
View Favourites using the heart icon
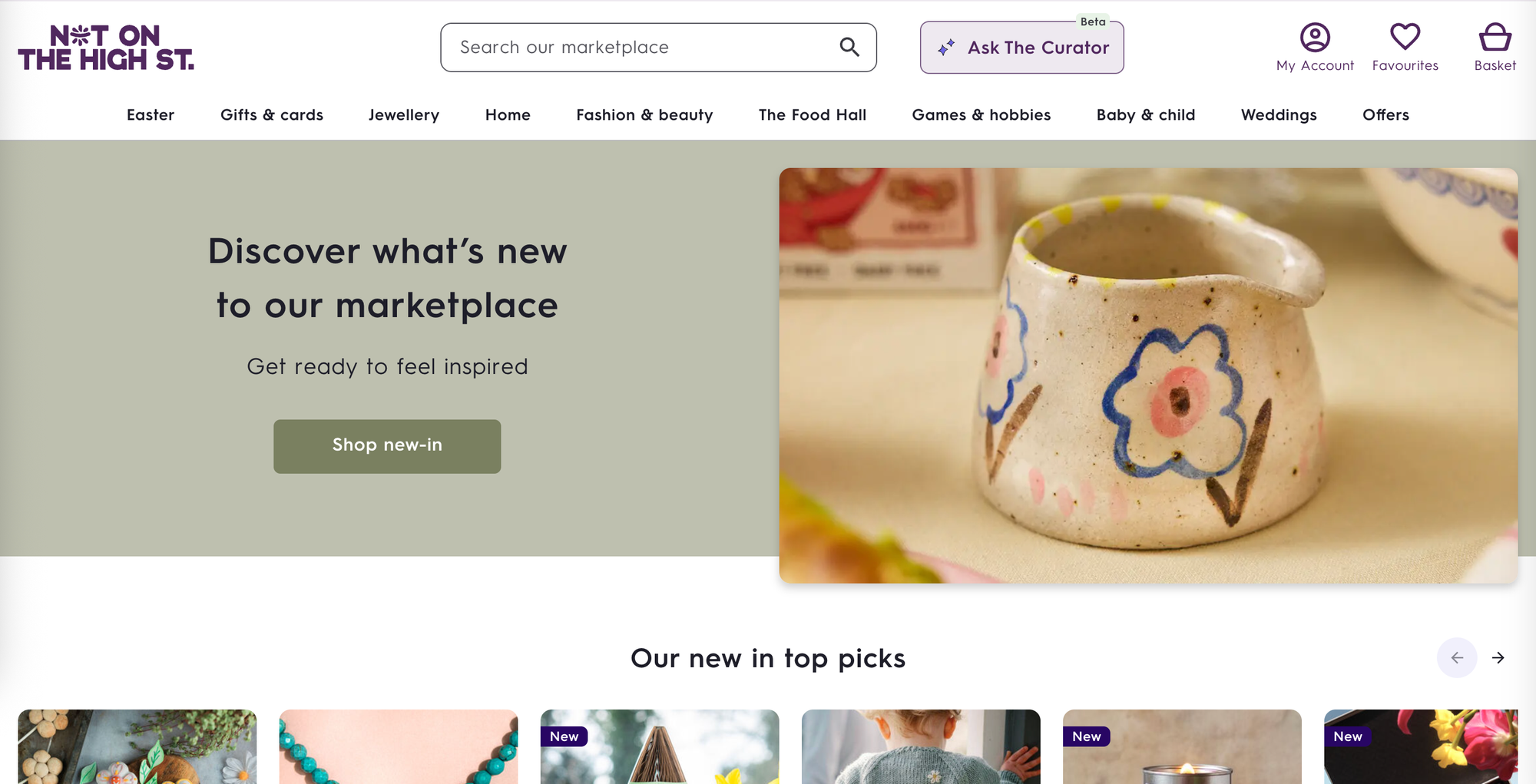pyautogui.click(x=1405, y=35)
